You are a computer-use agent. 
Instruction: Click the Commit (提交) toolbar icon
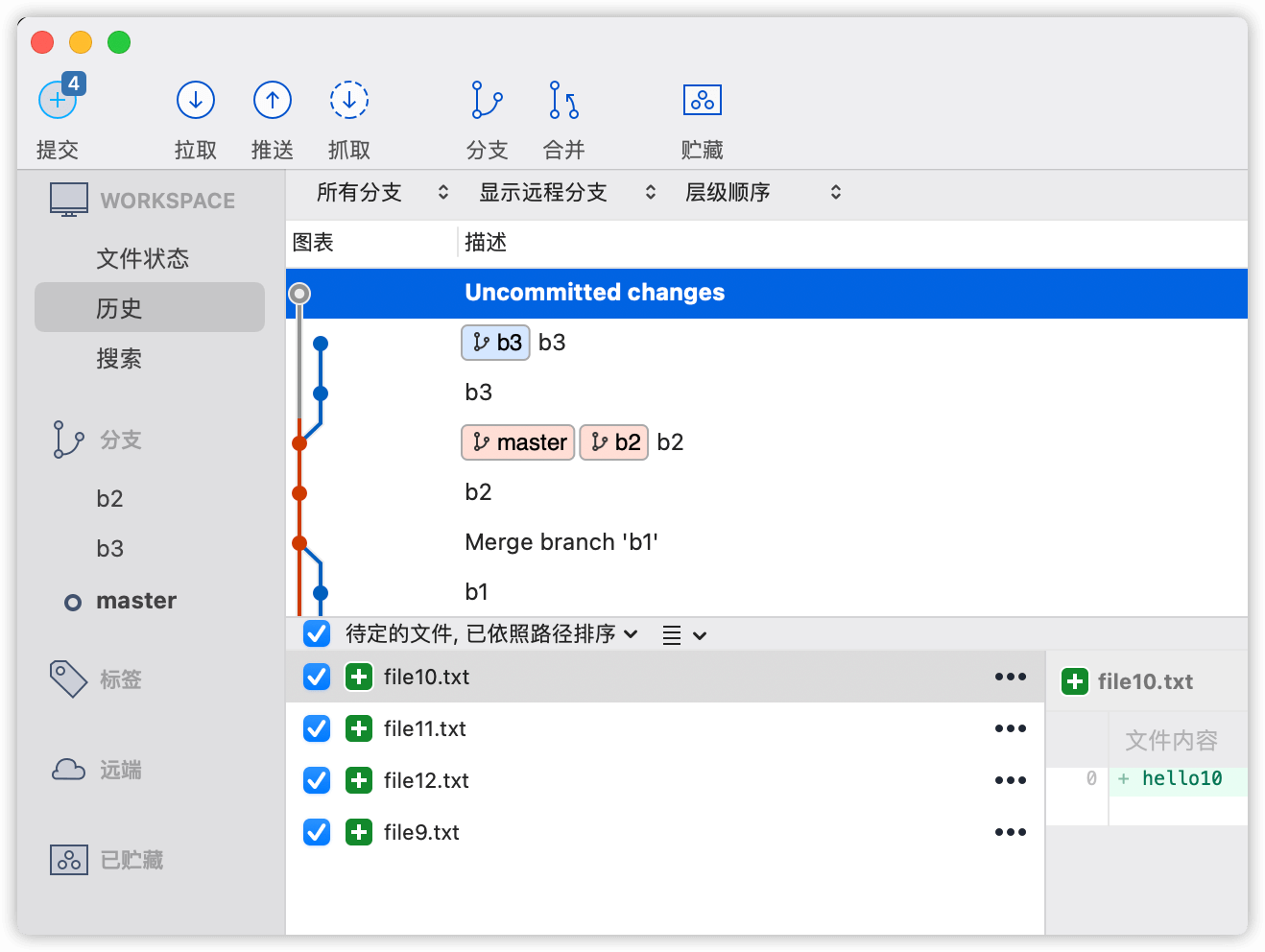click(58, 100)
